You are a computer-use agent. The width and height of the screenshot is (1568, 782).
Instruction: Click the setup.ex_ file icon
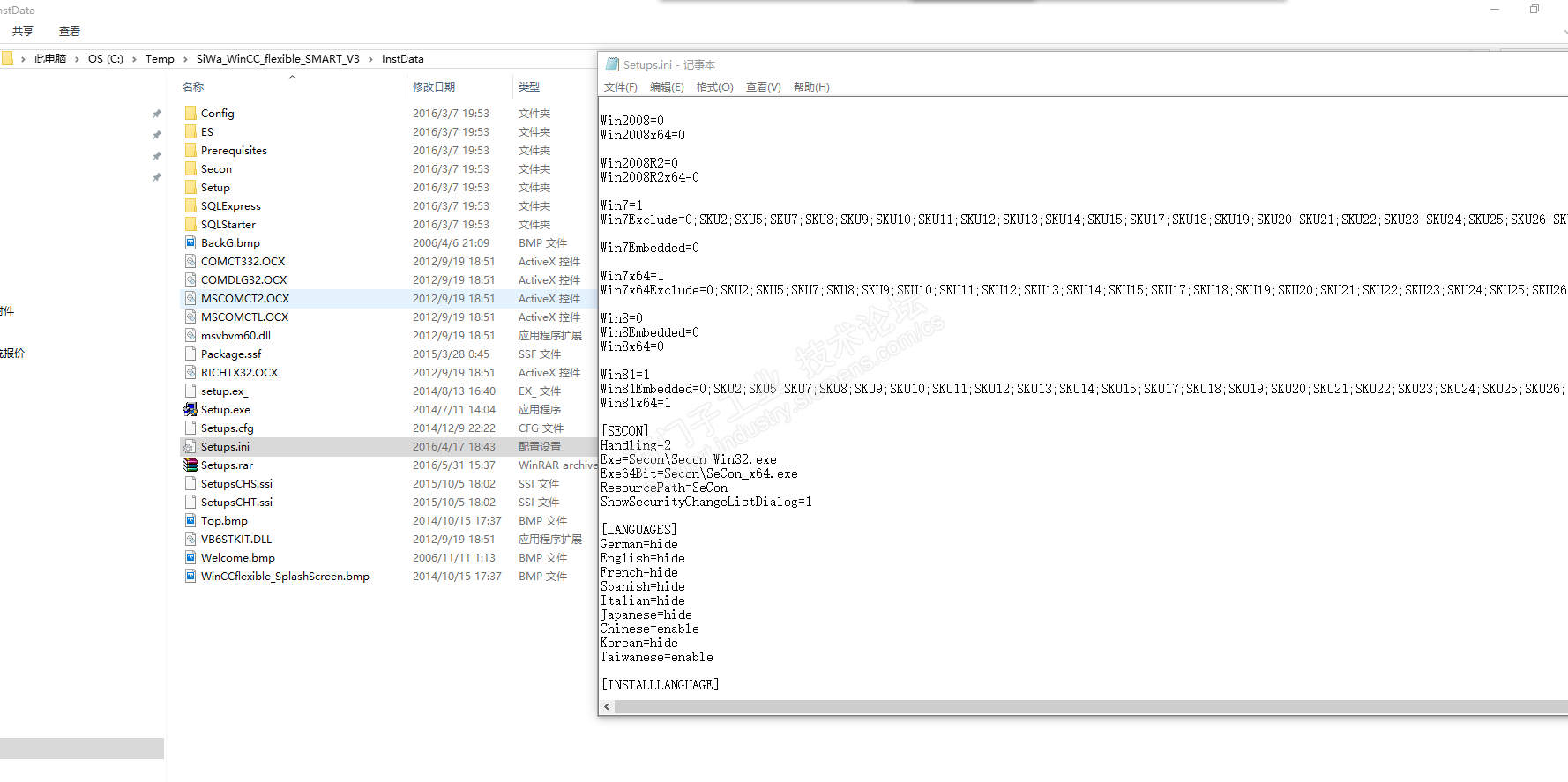[x=190, y=391]
